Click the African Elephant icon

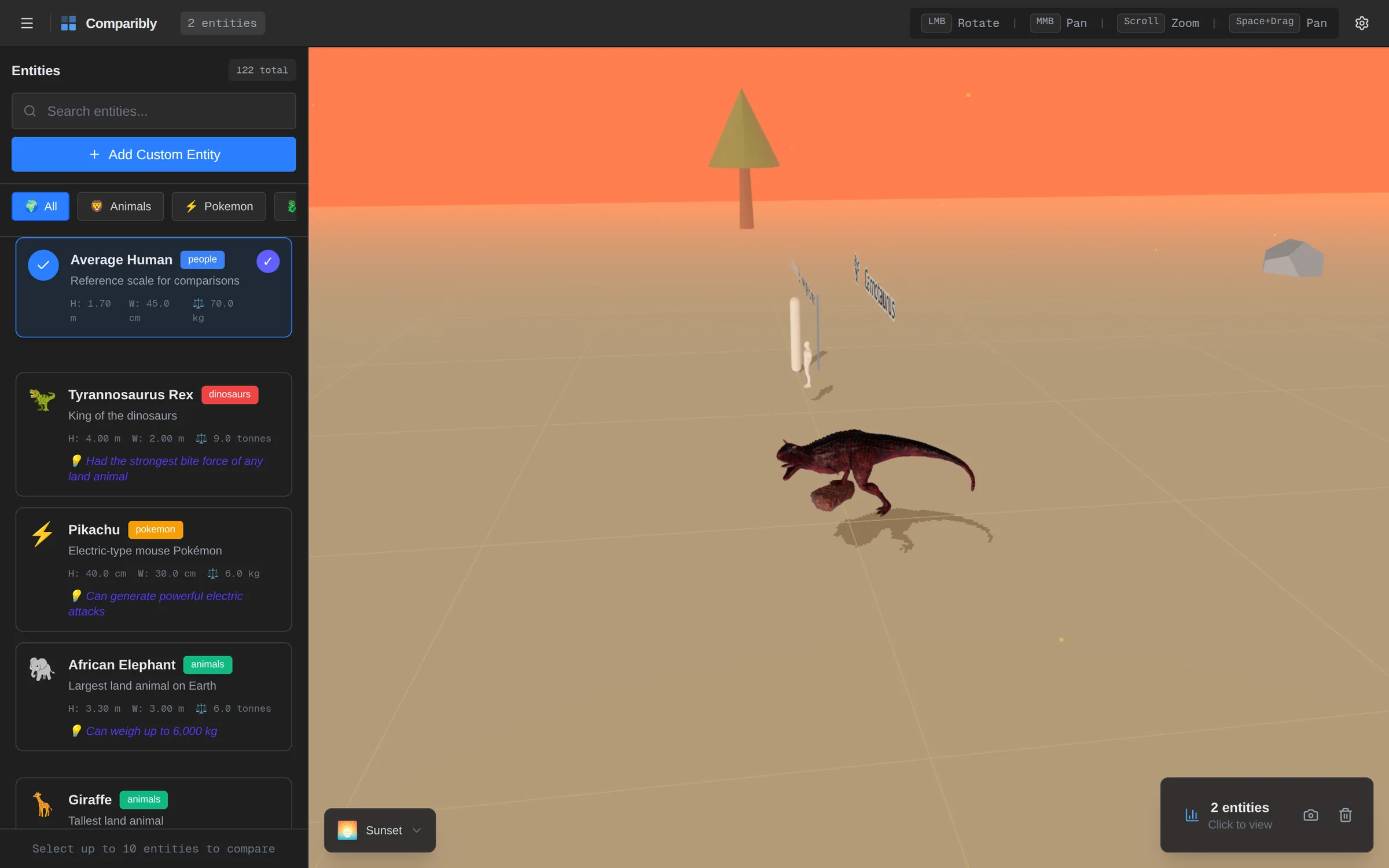pos(42,669)
